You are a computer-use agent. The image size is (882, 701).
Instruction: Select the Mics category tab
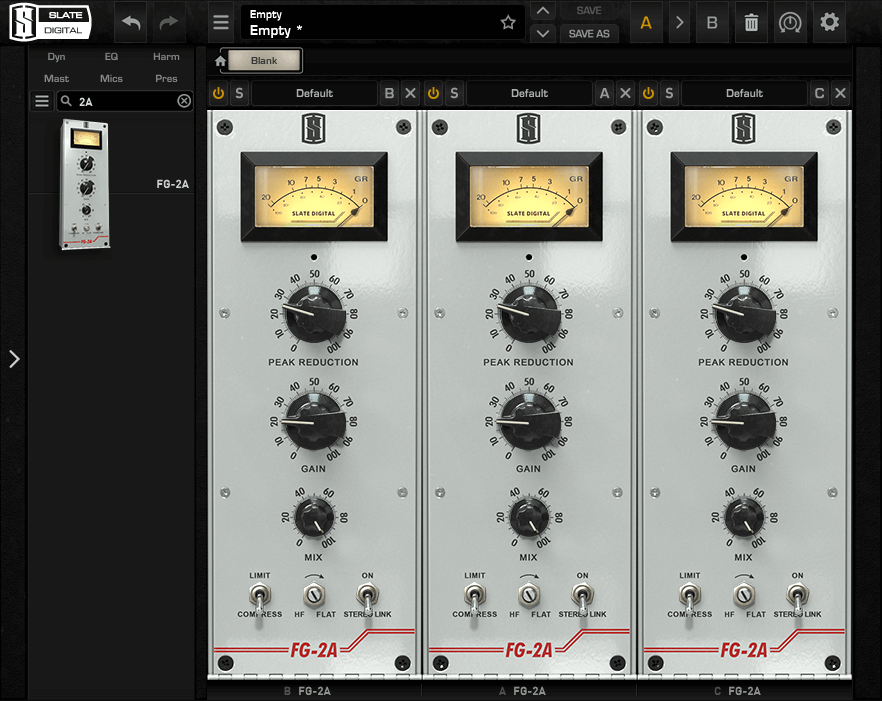click(111, 79)
